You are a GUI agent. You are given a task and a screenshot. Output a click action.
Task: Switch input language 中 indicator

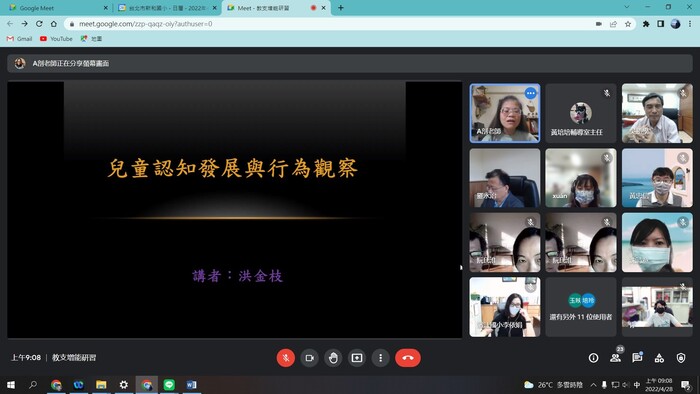[x=637, y=385]
